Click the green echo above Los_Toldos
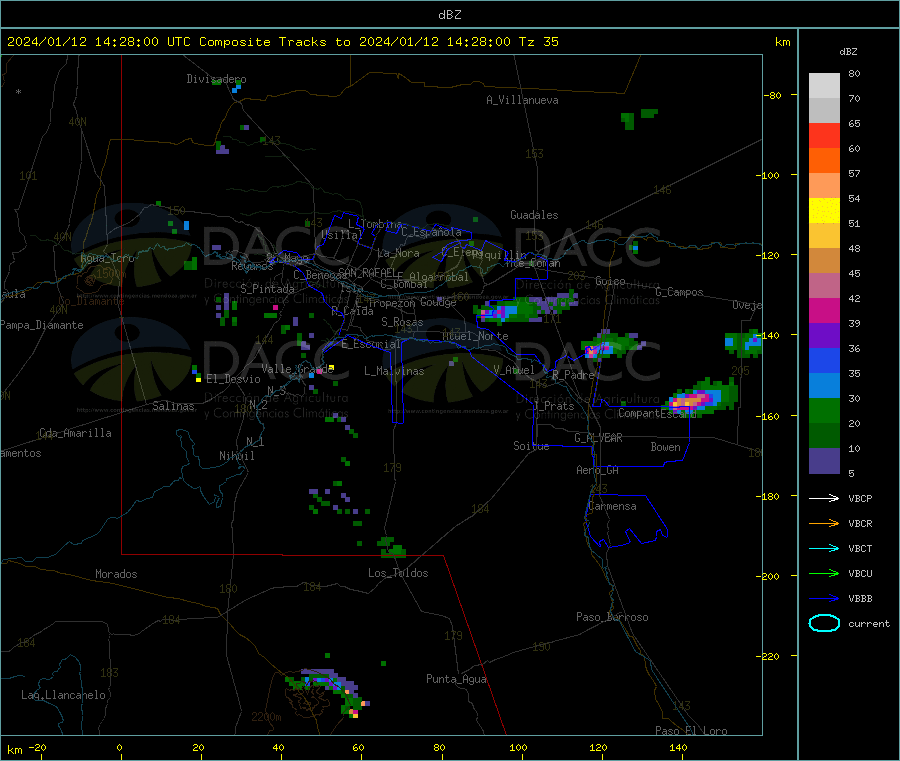The height and width of the screenshot is (761, 900). pos(391,548)
